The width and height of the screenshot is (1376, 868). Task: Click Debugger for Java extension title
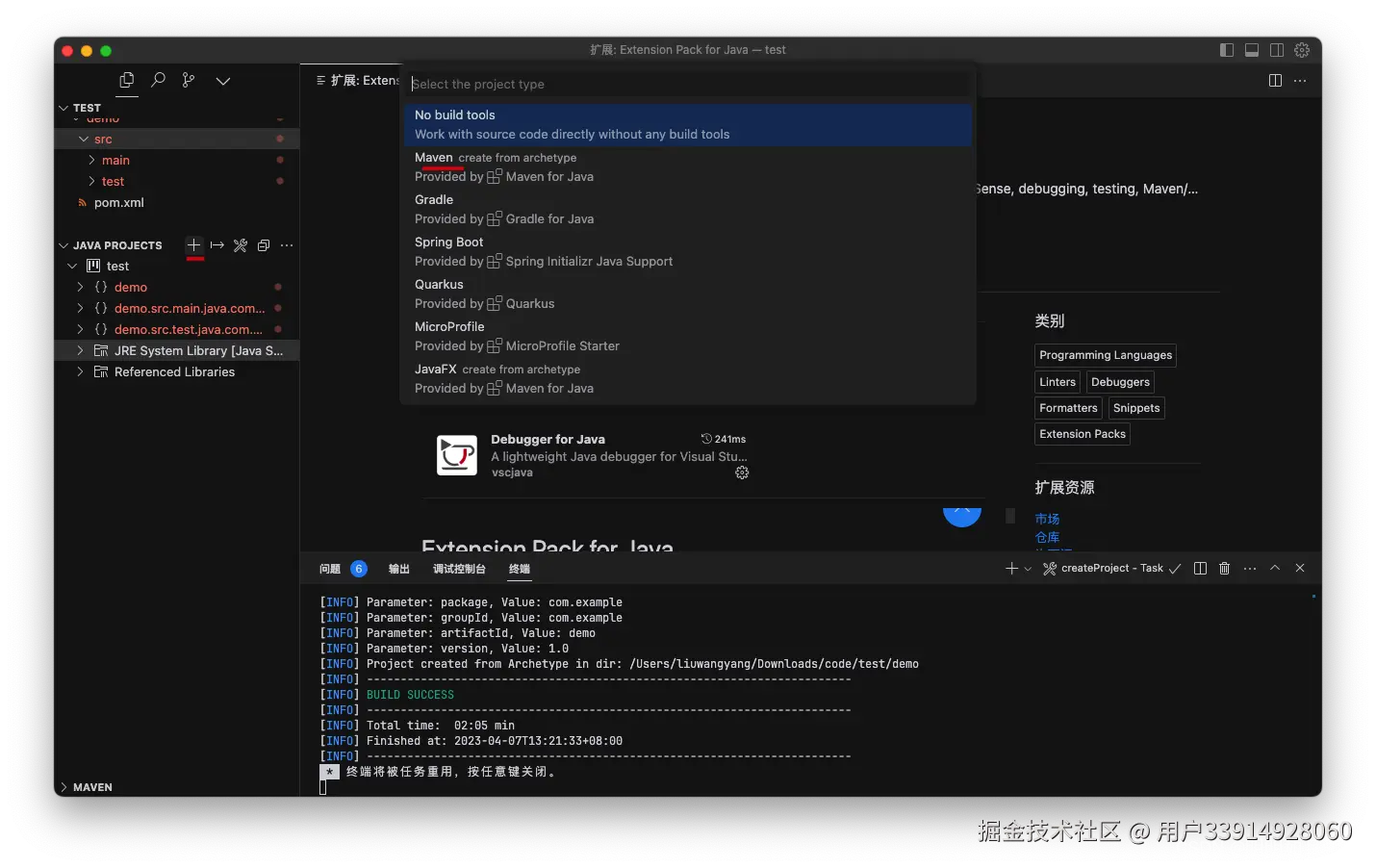(548, 440)
